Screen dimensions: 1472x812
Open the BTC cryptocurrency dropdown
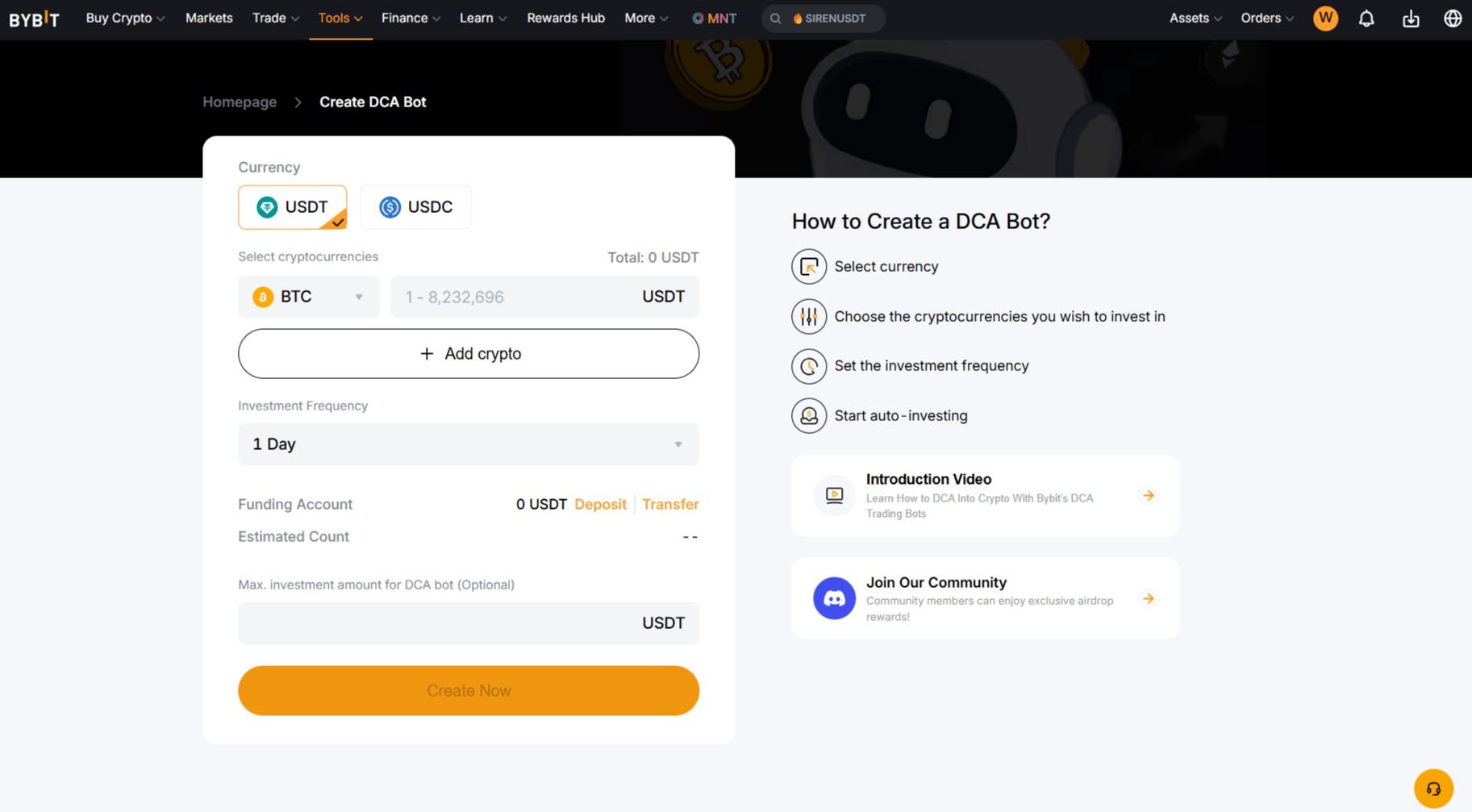click(x=359, y=297)
